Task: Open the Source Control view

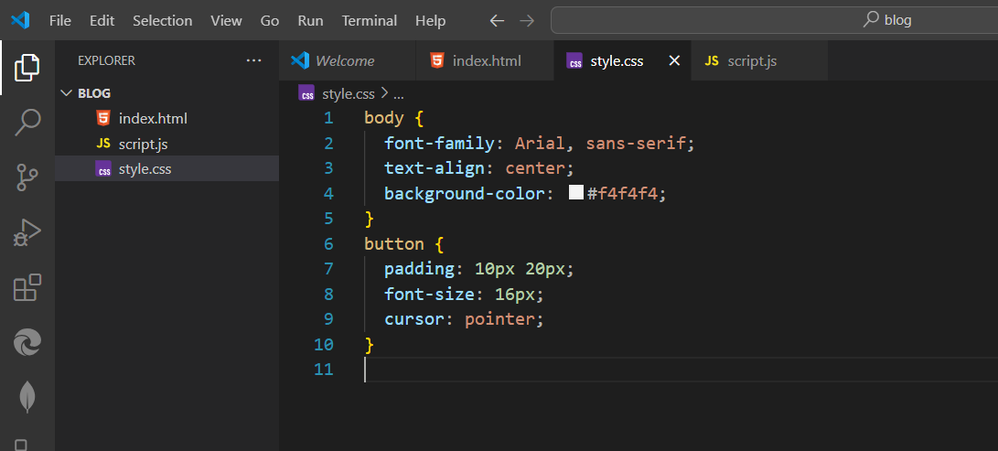Action: click(x=27, y=178)
